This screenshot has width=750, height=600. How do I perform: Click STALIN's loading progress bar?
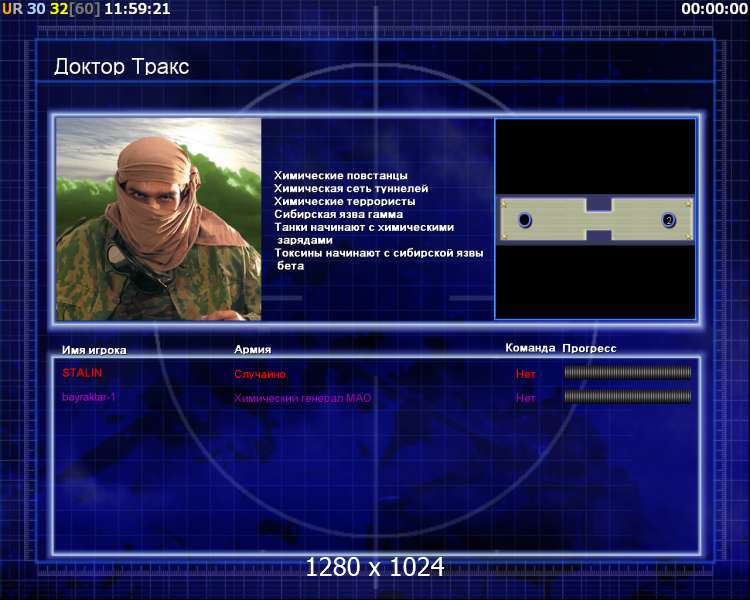pyautogui.click(x=628, y=373)
